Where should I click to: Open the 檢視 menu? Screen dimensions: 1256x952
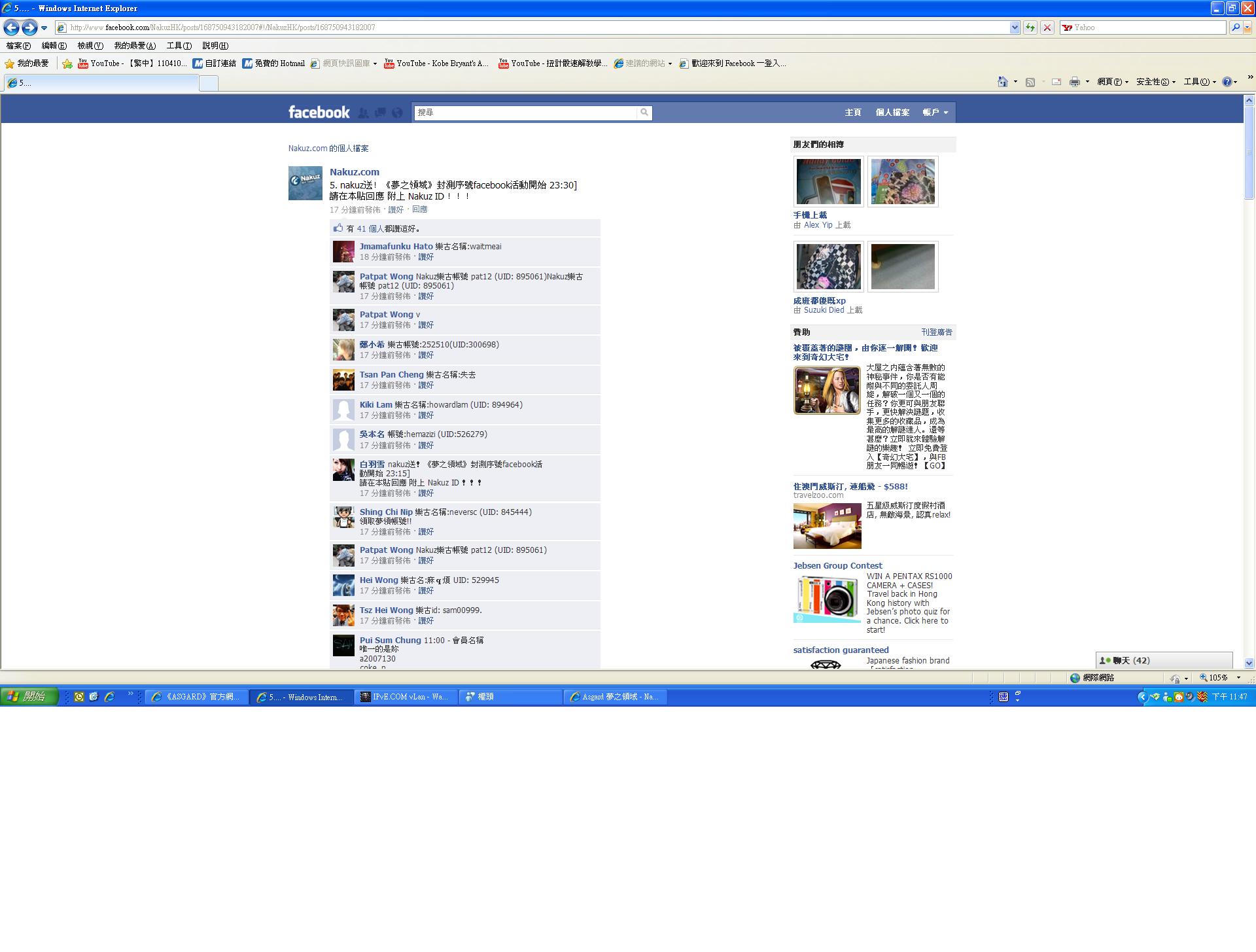point(90,46)
